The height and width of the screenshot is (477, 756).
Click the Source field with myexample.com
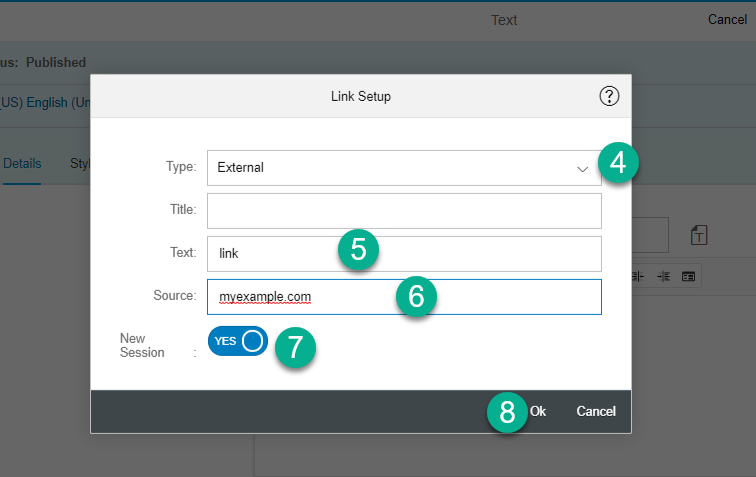coord(404,297)
